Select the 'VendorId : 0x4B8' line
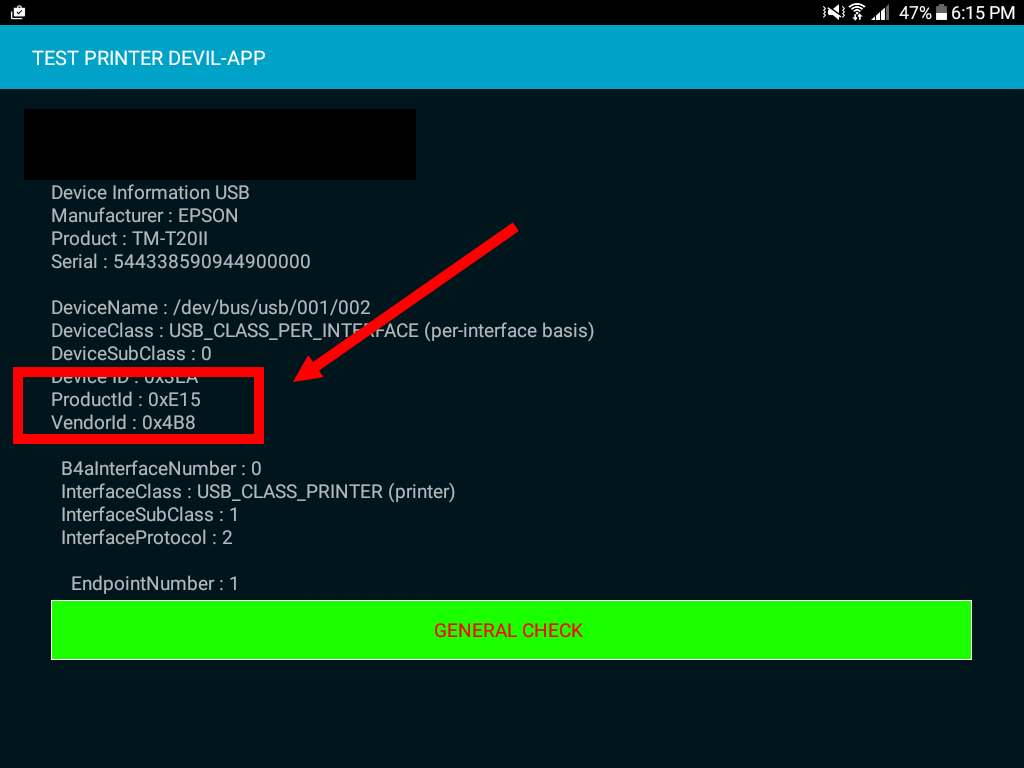Image resolution: width=1024 pixels, height=768 pixels. (x=123, y=423)
